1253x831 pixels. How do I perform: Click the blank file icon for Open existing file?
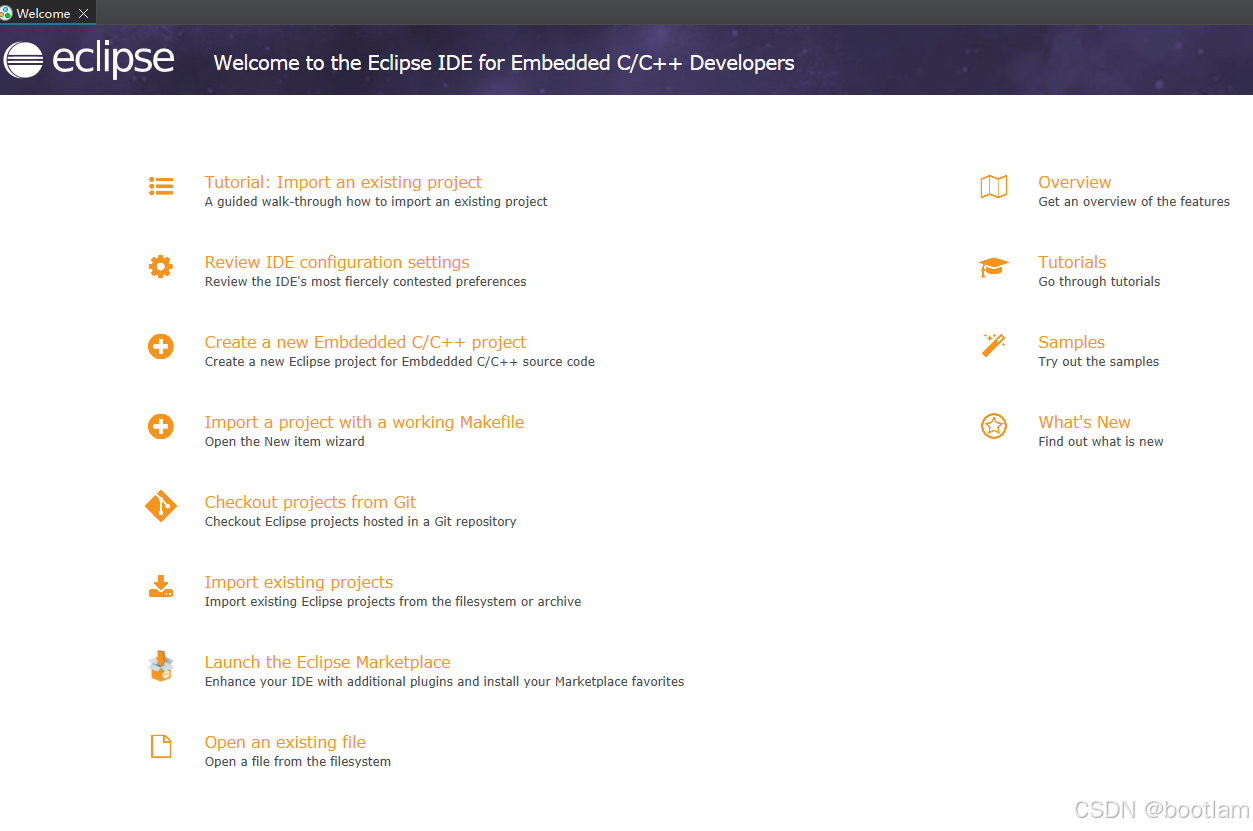coord(161,746)
